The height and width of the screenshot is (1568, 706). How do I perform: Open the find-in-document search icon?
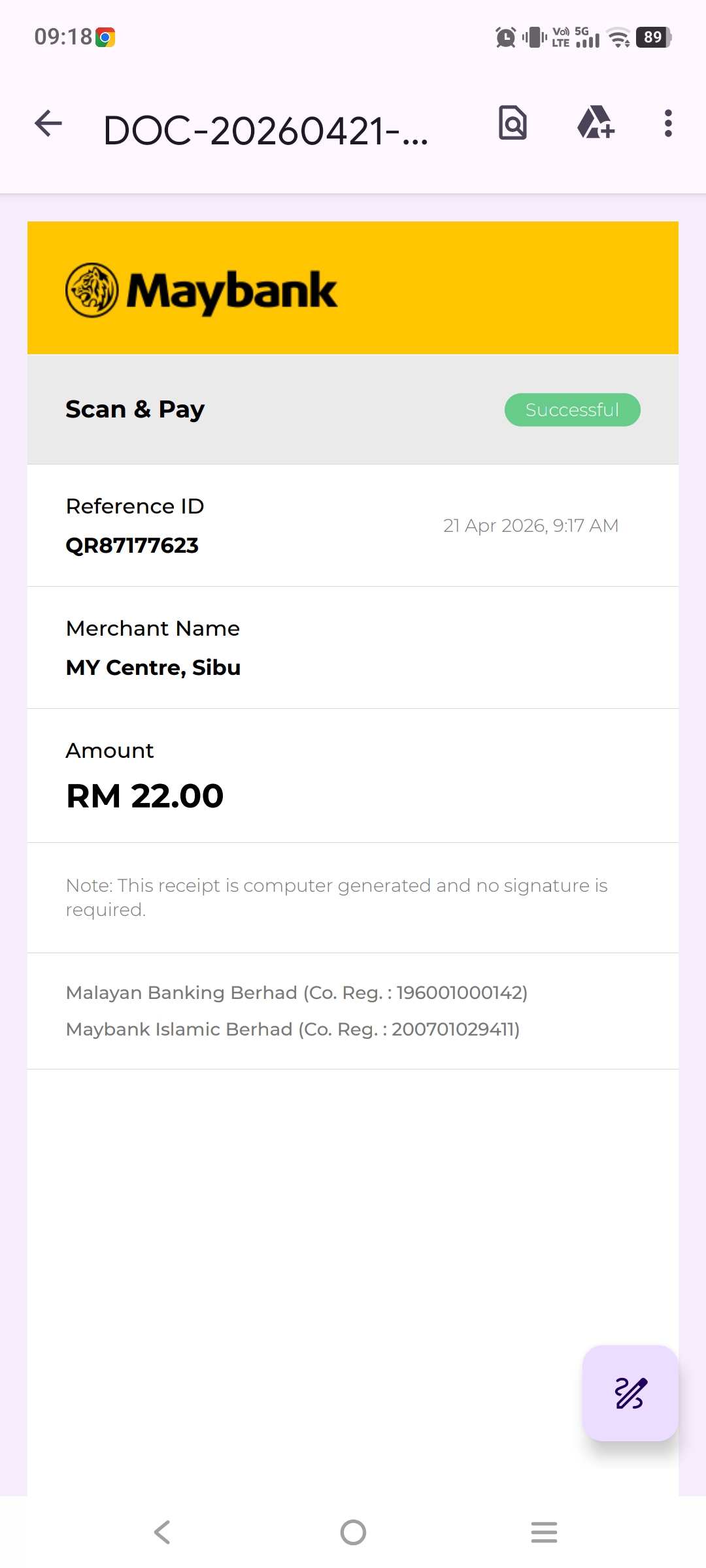pyautogui.click(x=513, y=123)
